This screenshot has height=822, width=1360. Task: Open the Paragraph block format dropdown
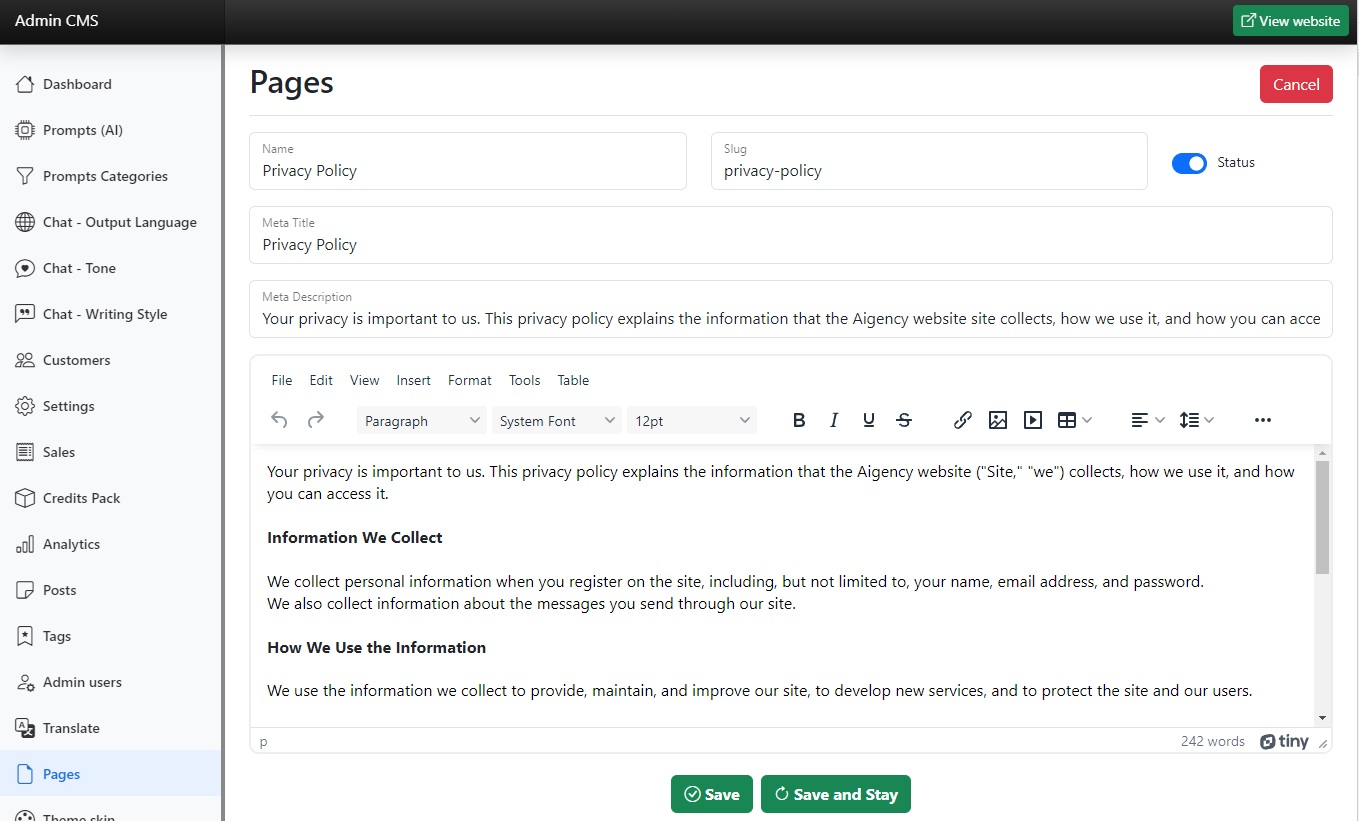[x=421, y=421]
